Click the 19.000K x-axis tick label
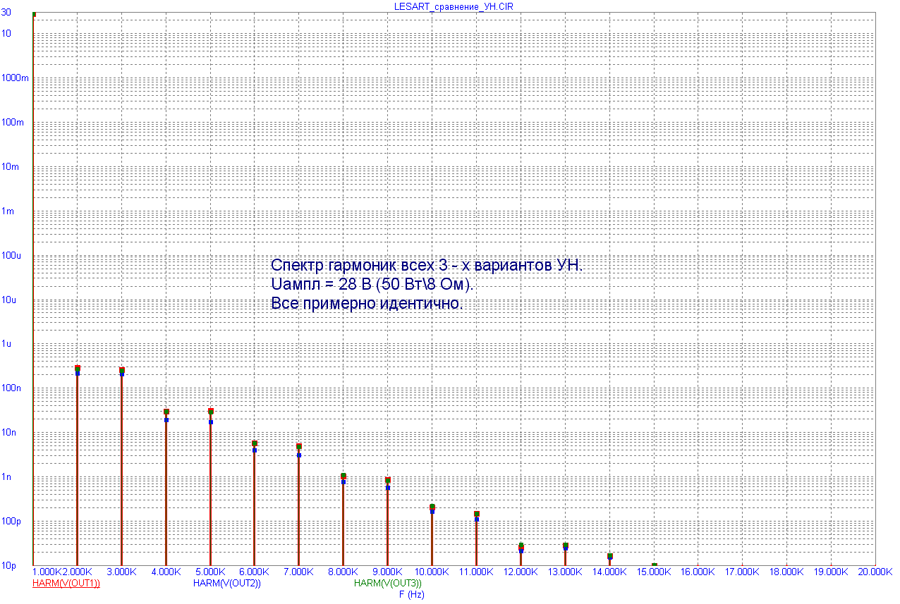Viewport: 900px width, 604px height. (x=831, y=572)
